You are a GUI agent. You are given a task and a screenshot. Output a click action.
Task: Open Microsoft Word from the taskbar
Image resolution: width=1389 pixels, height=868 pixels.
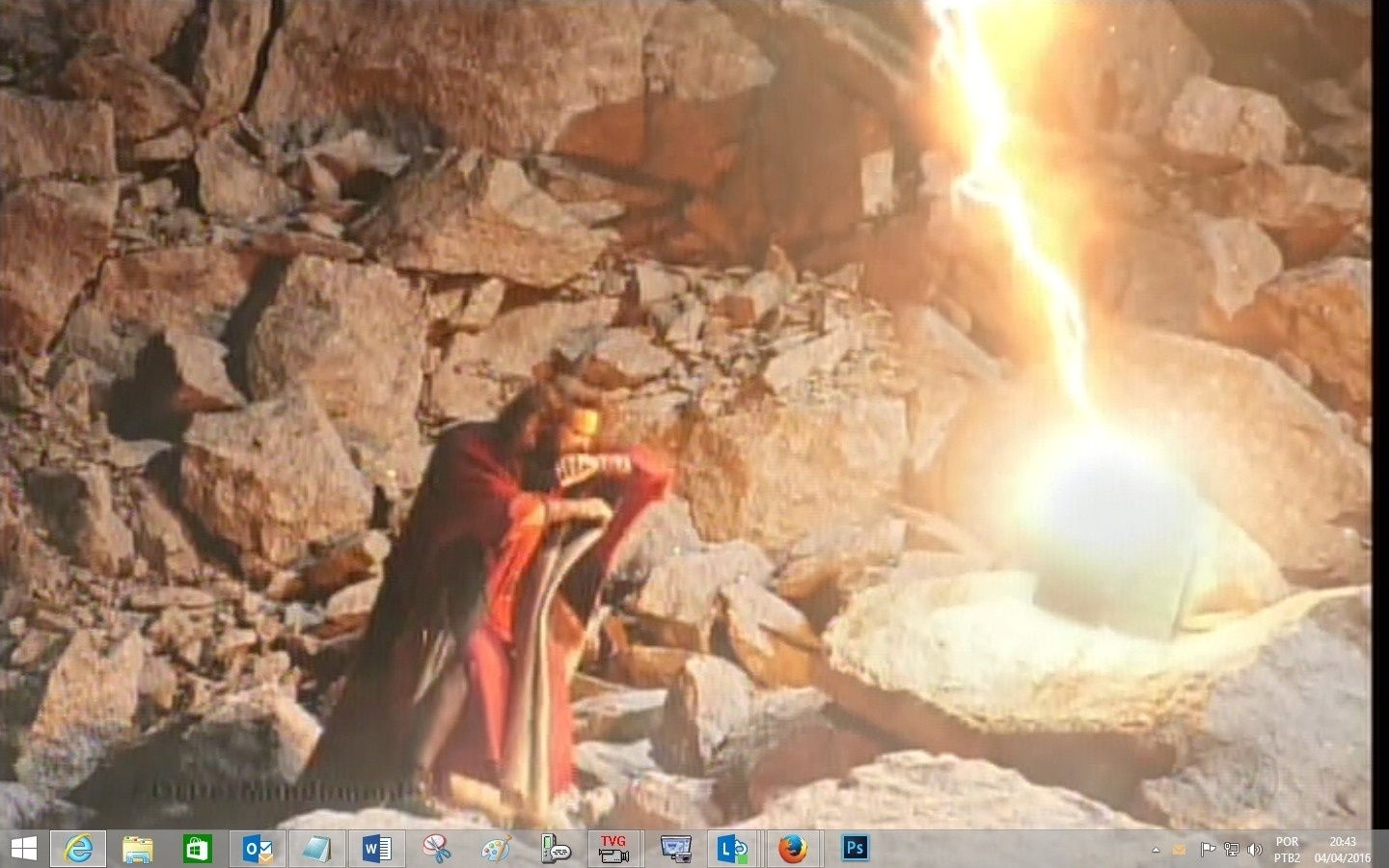(377, 849)
